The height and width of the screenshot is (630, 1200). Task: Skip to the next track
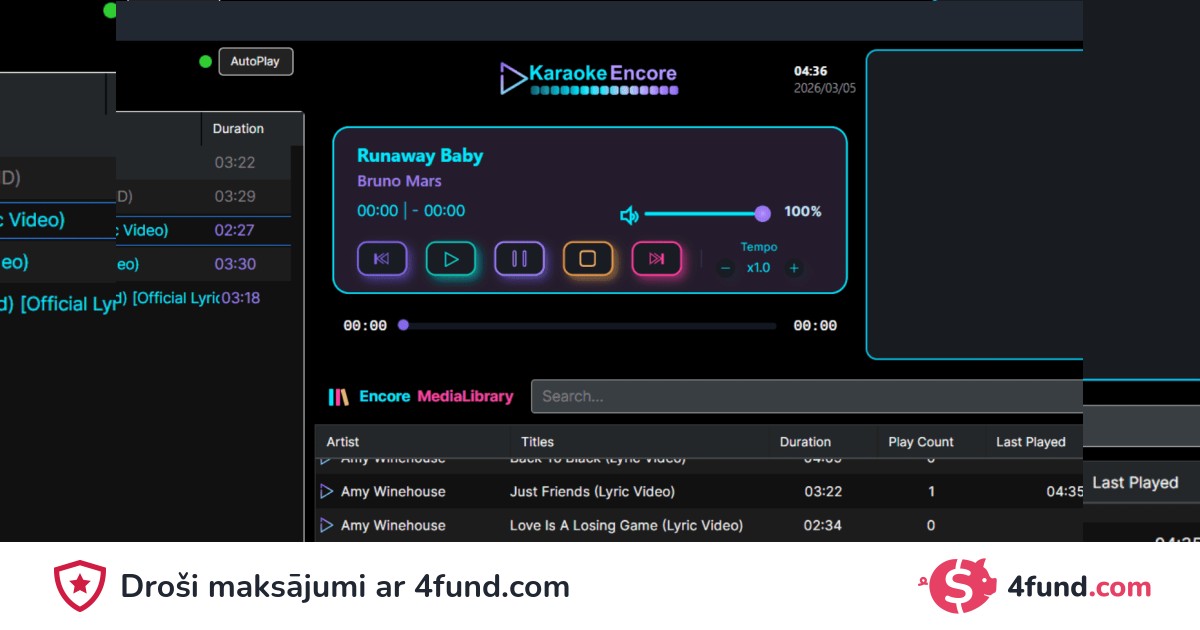tap(657, 259)
